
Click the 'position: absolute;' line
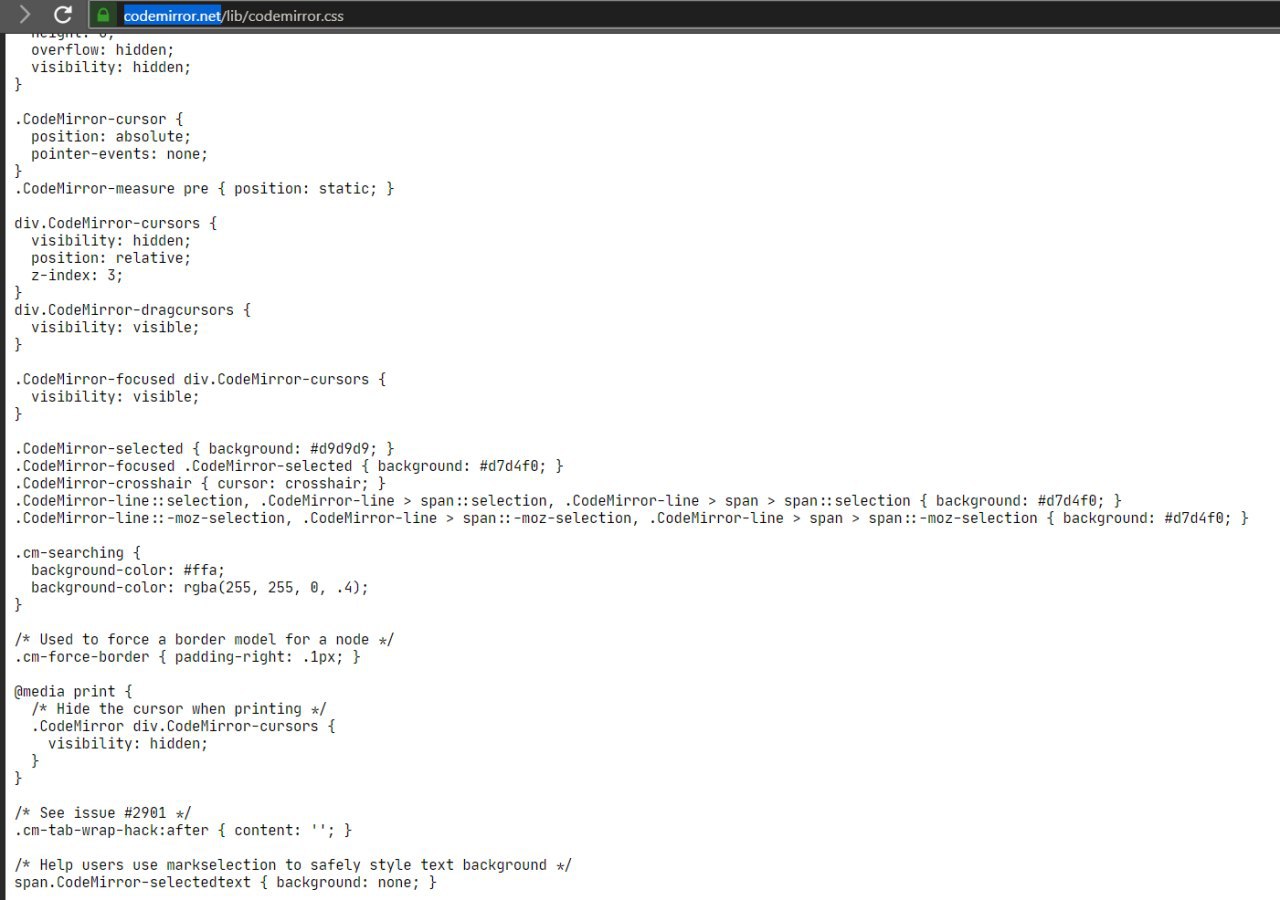[111, 136]
